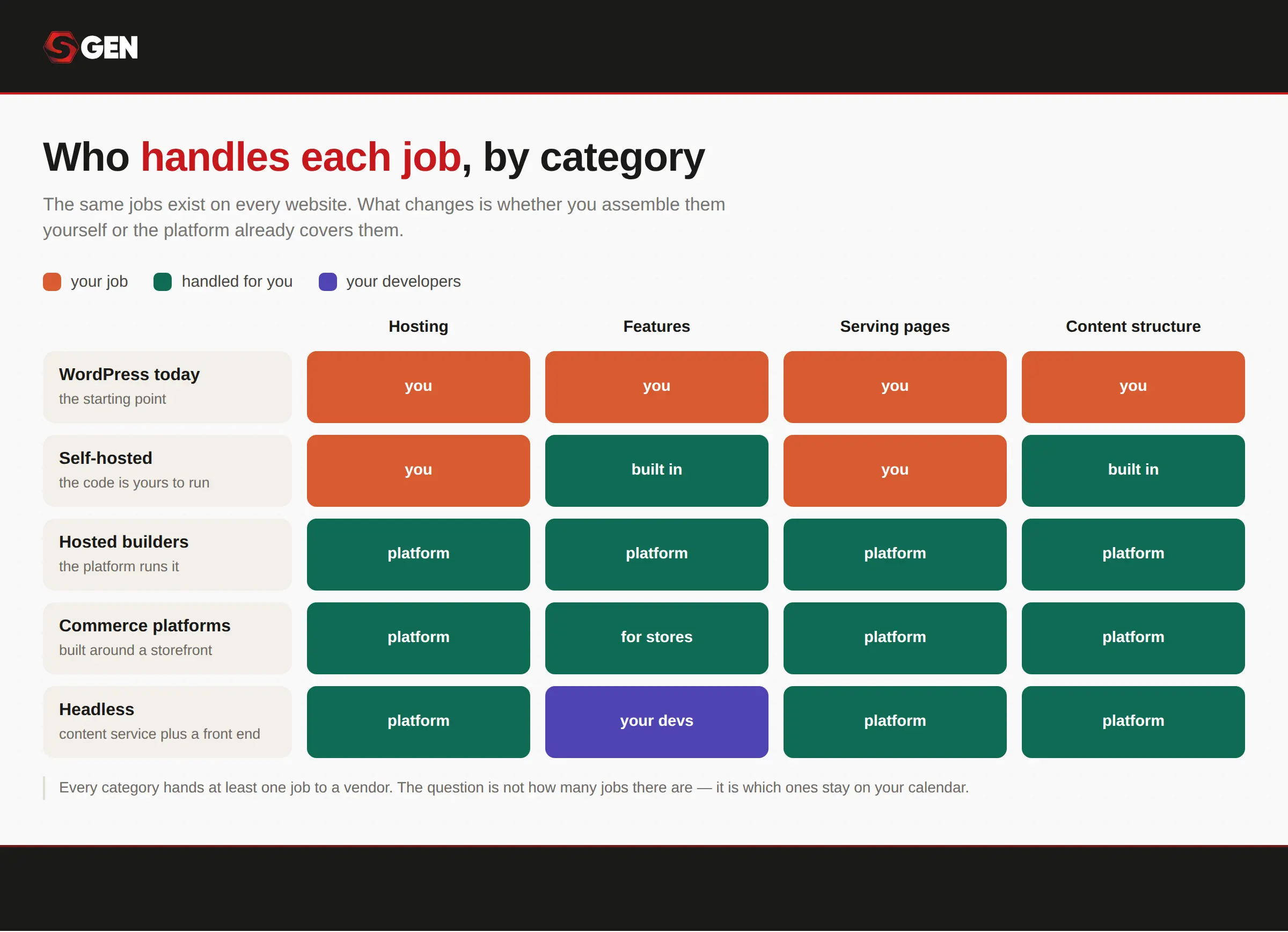
Task: Click the Commerce platforms Hosting 'platform' cell
Action: 419,638
